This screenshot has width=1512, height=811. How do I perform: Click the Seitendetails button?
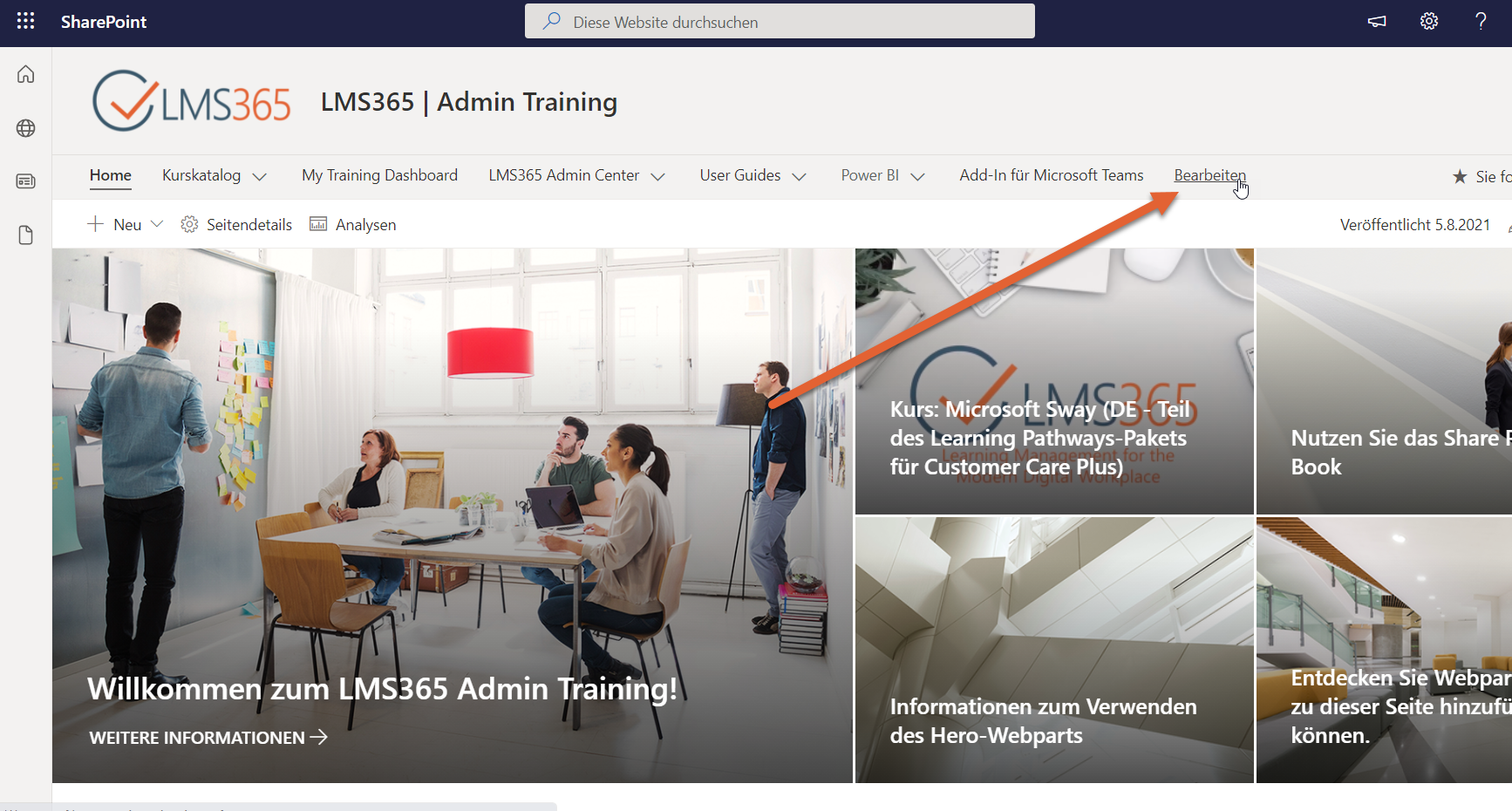coord(236,225)
